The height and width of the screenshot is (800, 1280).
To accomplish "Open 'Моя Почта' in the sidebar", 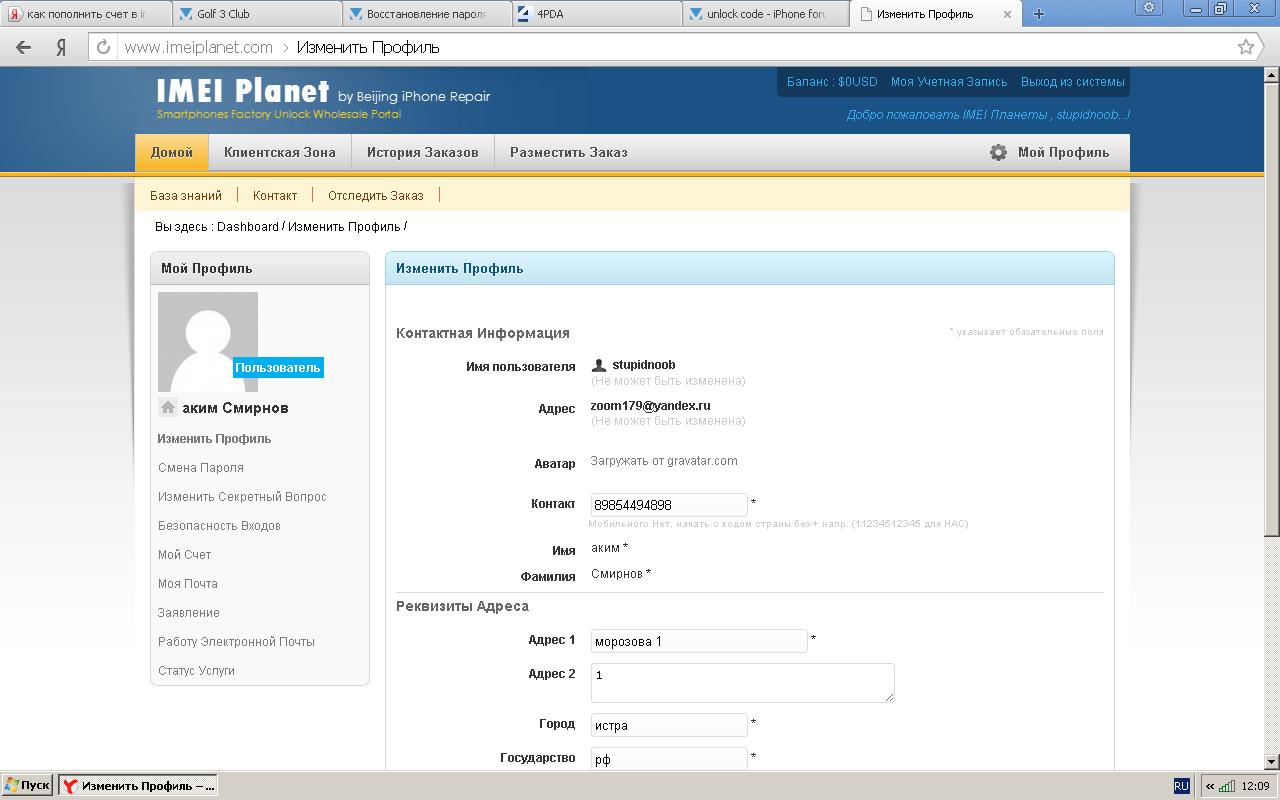I will [188, 583].
